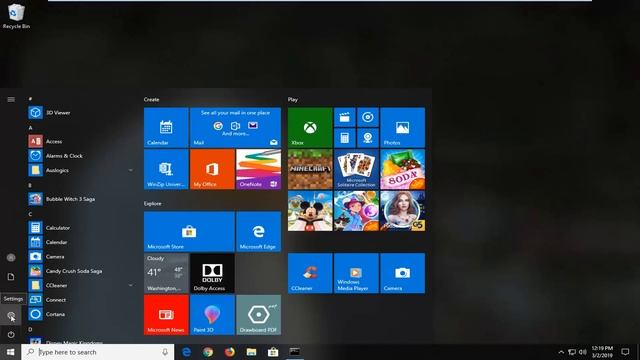The width and height of the screenshot is (640, 360).
Task: Focus the taskbar search box
Action: [x=98, y=352]
